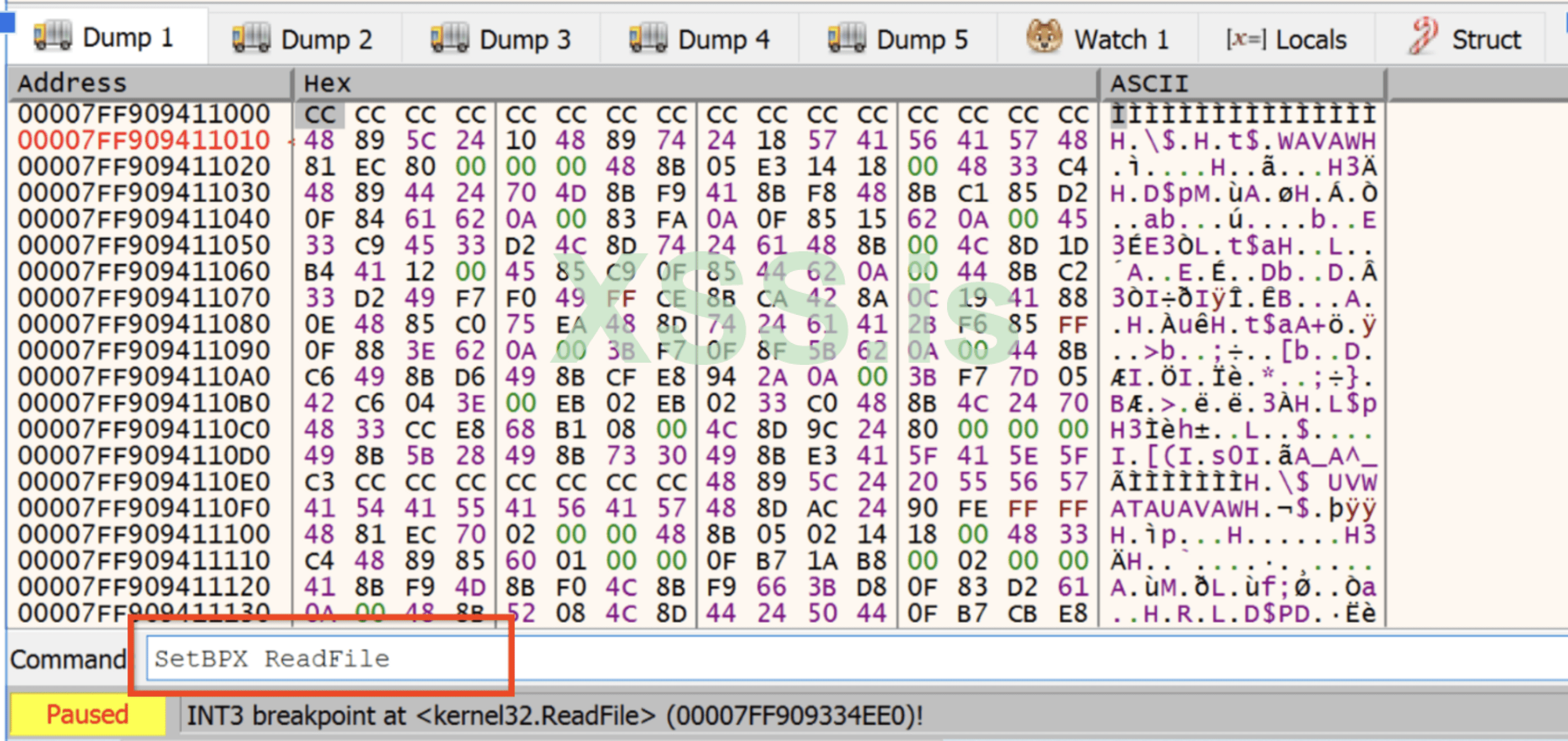Click the highlighted first CC byte
Screen dimensions: 1568x741
click(x=319, y=115)
